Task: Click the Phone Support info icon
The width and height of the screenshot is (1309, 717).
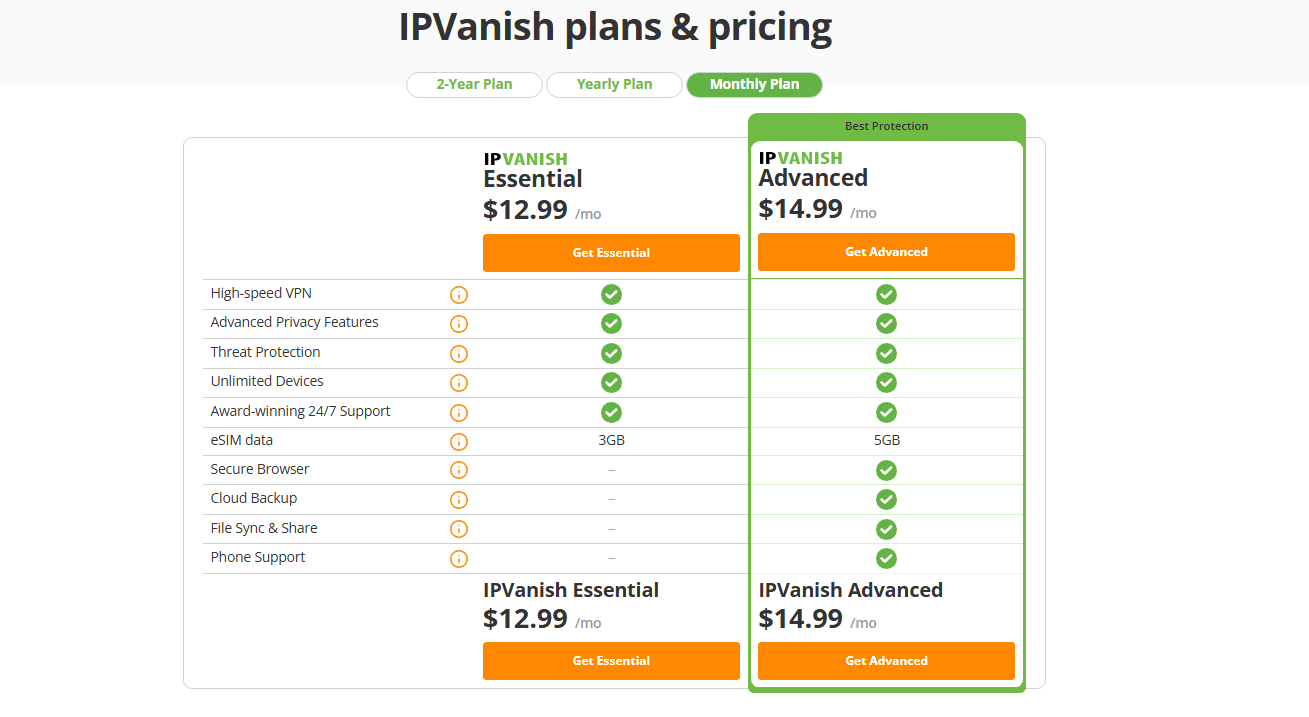Action: pos(459,559)
